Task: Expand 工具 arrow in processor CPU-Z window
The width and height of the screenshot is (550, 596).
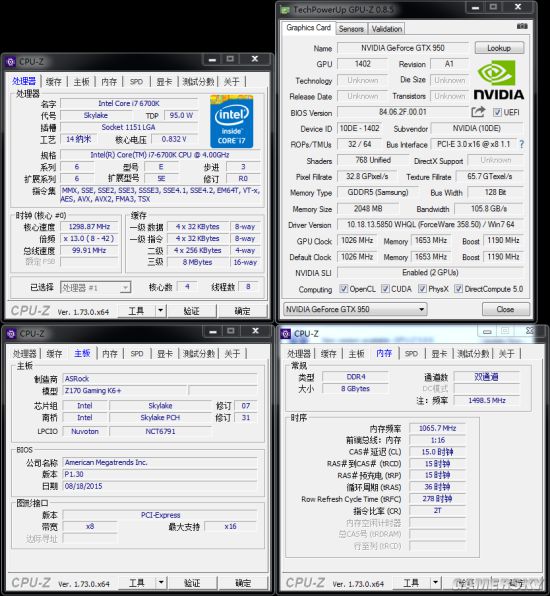Action: tap(161, 311)
